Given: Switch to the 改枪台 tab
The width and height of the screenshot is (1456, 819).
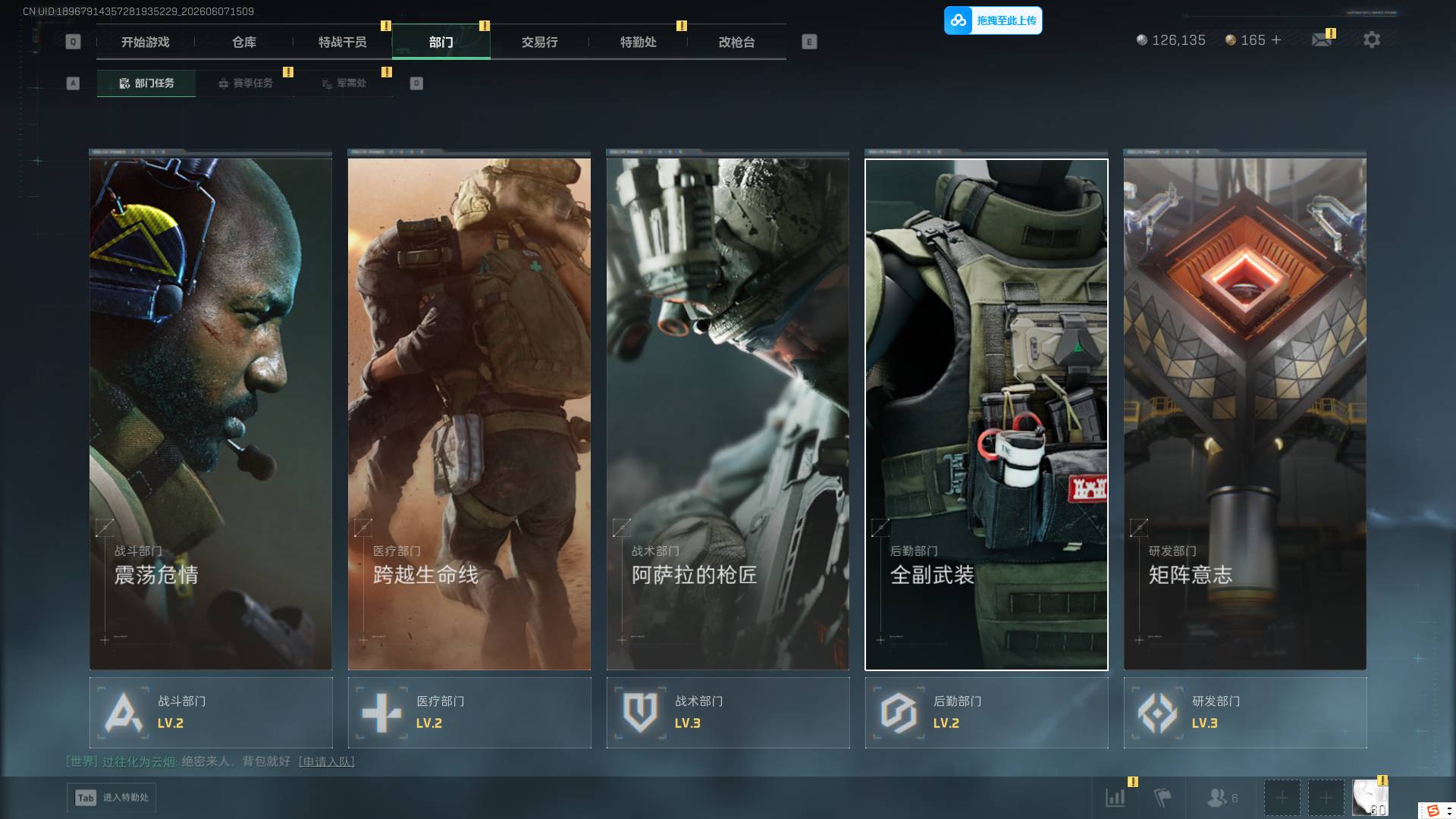Looking at the screenshot, I should coord(737,42).
